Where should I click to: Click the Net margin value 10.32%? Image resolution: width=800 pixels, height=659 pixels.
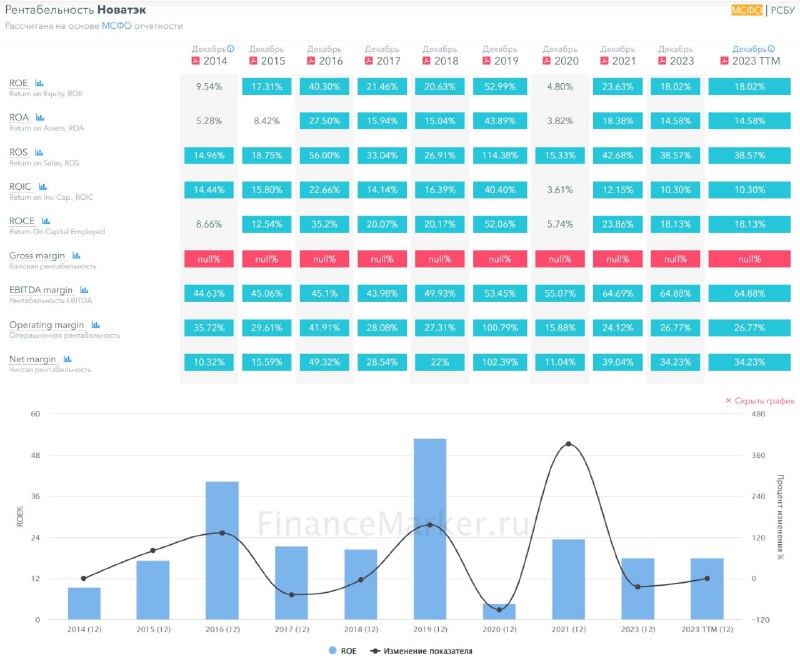pos(209,362)
